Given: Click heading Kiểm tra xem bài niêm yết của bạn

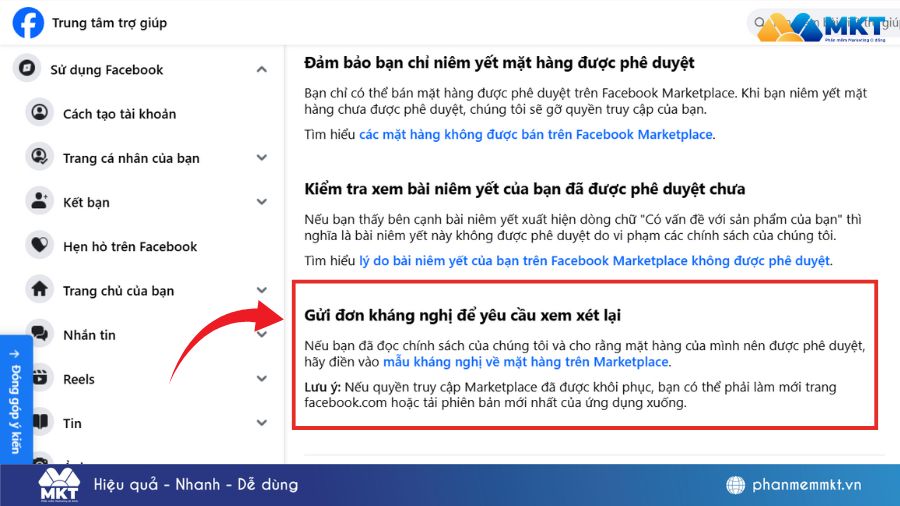Looking at the screenshot, I should (x=524, y=189).
